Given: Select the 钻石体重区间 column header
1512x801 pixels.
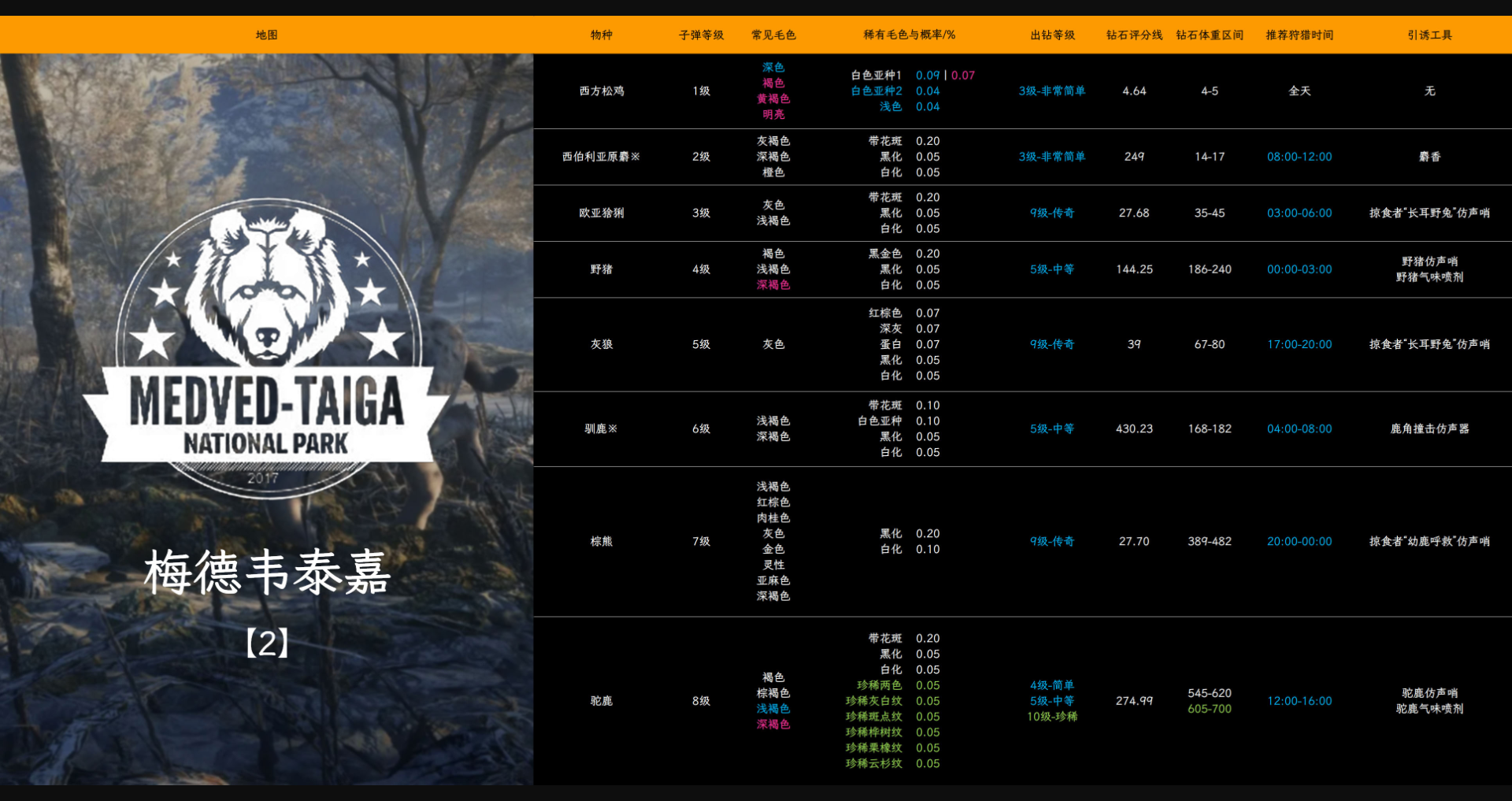Looking at the screenshot, I should (1210, 35).
